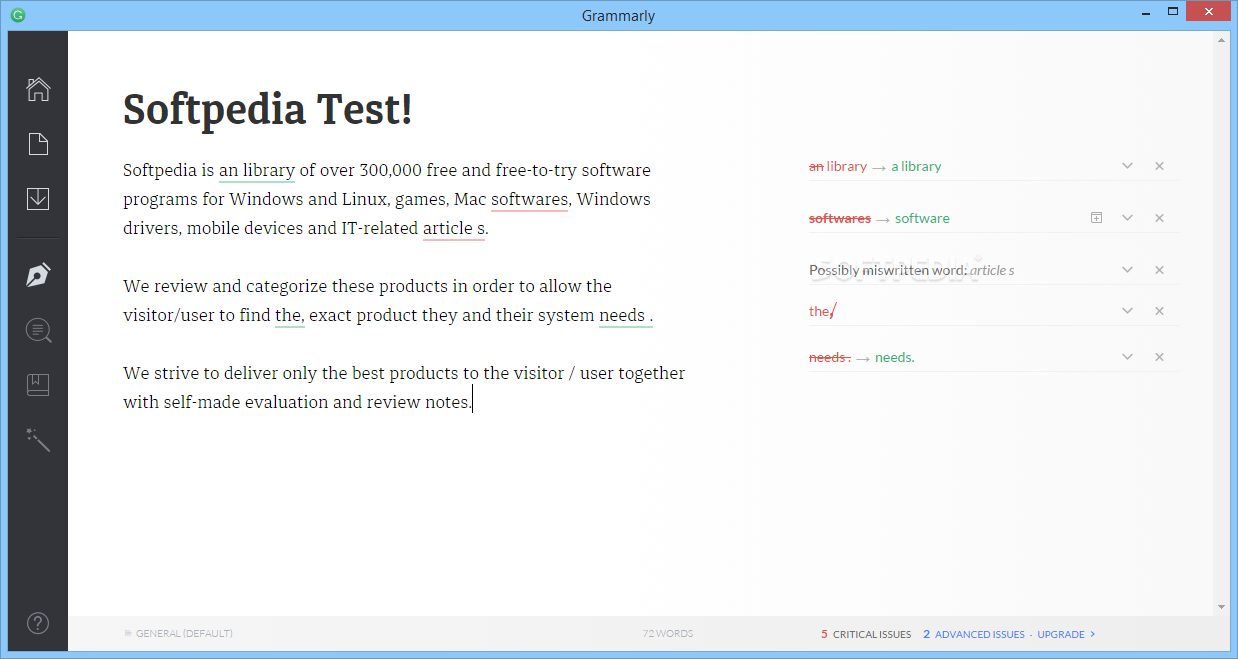Dismiss the 'needs .' suggestion
Screen dimensions: 1238x659
(x=1159, y=357)
